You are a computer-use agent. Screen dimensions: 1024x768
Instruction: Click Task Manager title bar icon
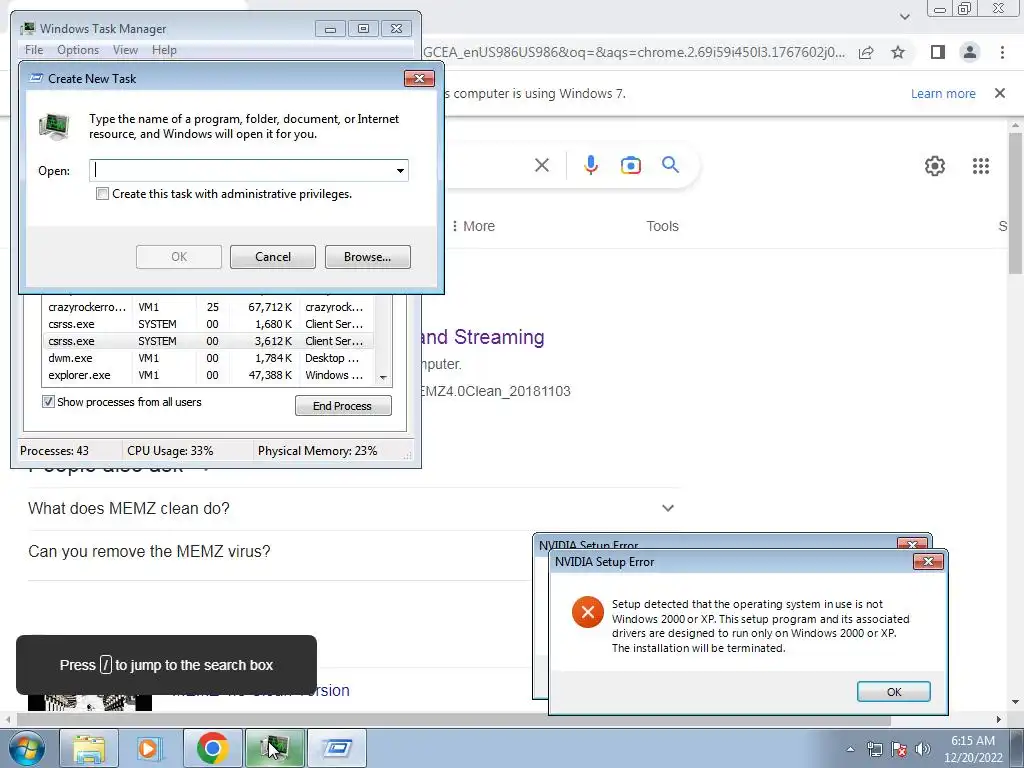[x=27, y=29]
